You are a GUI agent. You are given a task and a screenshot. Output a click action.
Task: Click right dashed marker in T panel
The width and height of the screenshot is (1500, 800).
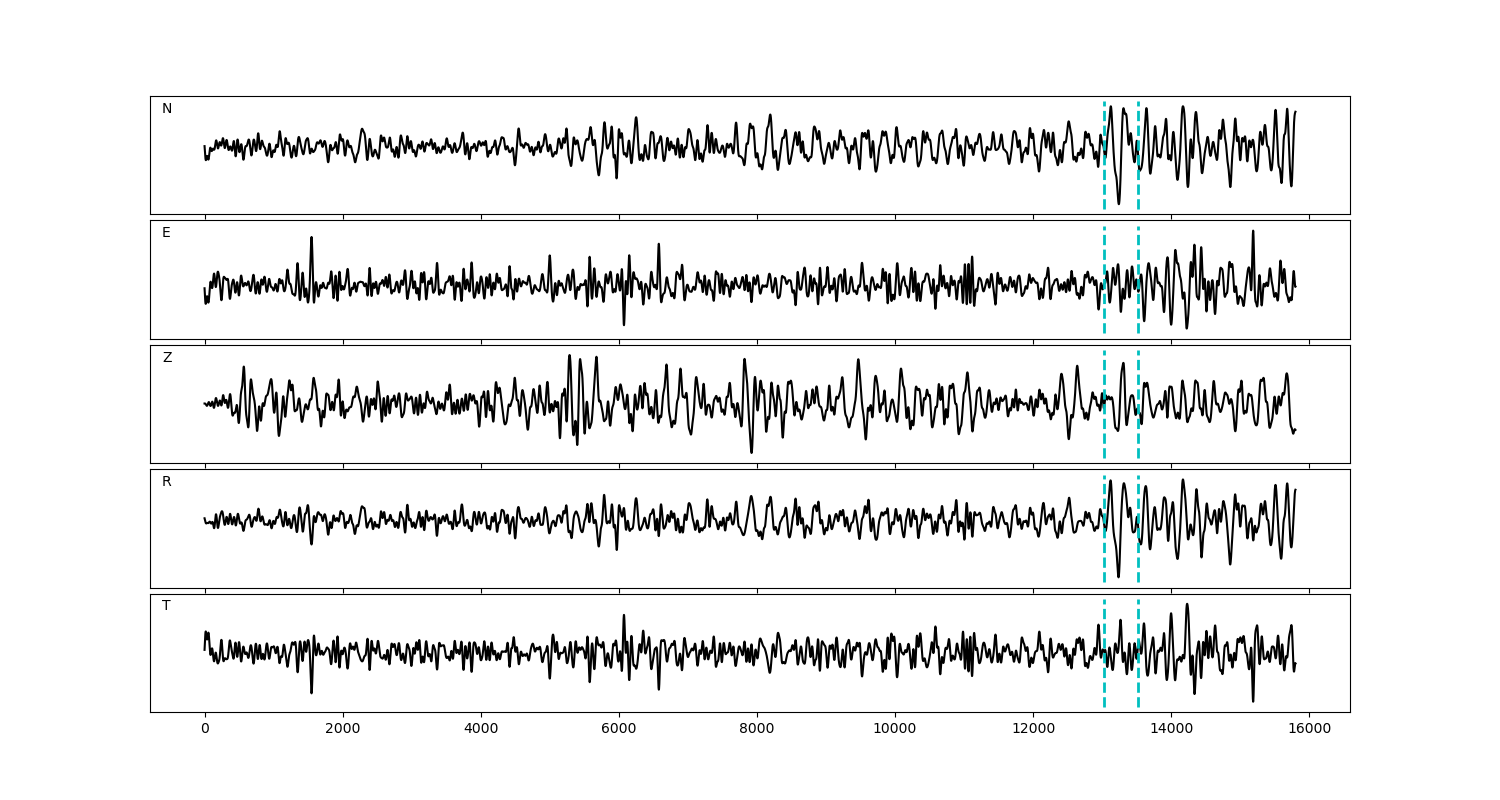point(1138,680)
